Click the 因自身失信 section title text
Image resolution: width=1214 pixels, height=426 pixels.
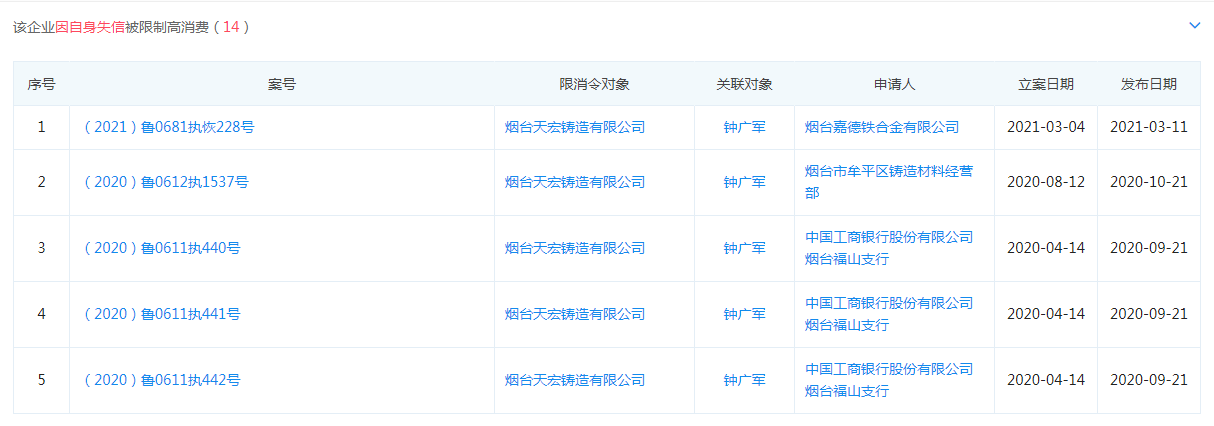[x=90, y=27]
